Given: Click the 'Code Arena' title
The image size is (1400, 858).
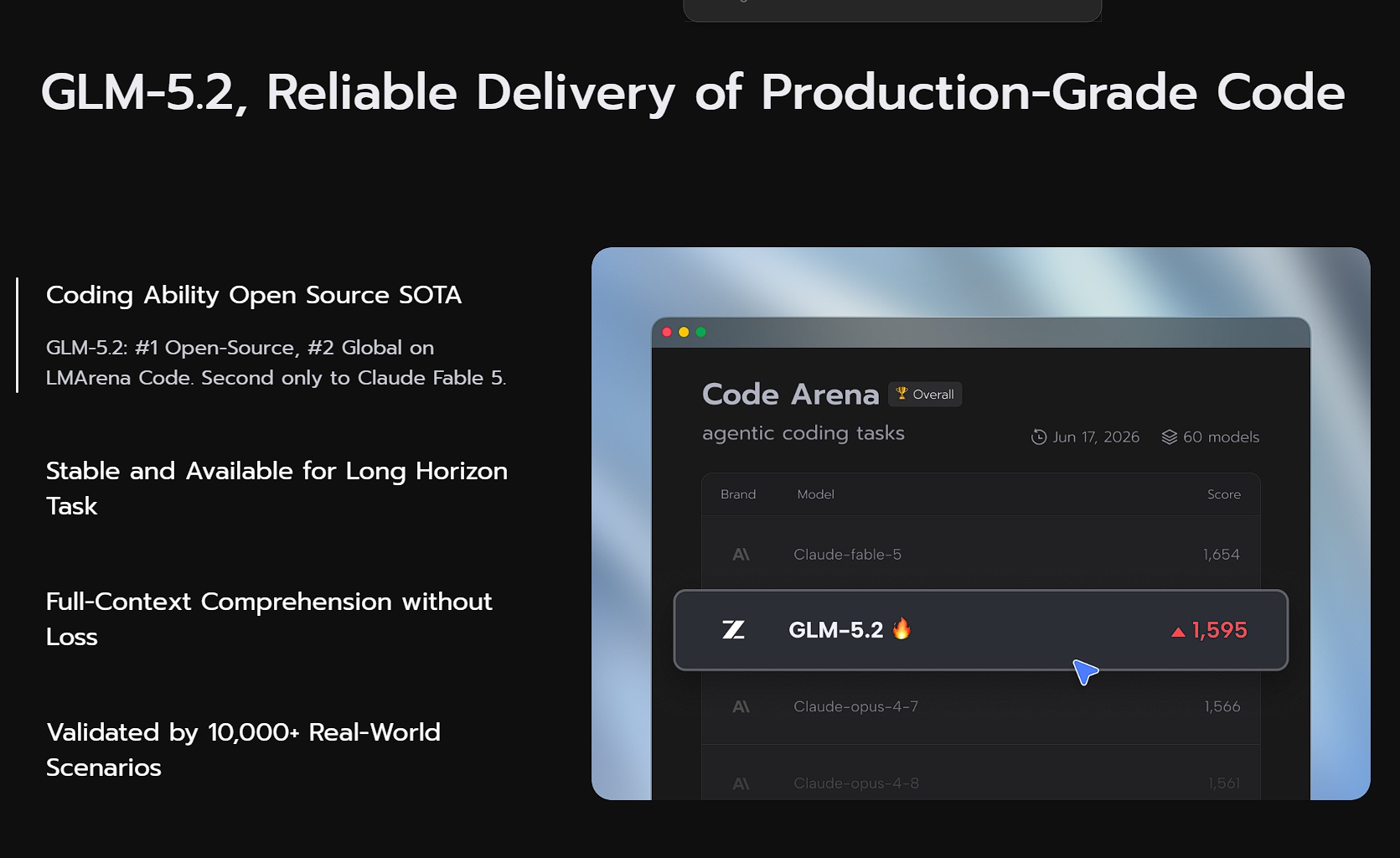Looking at the screenshot, I should pos(790,394).
